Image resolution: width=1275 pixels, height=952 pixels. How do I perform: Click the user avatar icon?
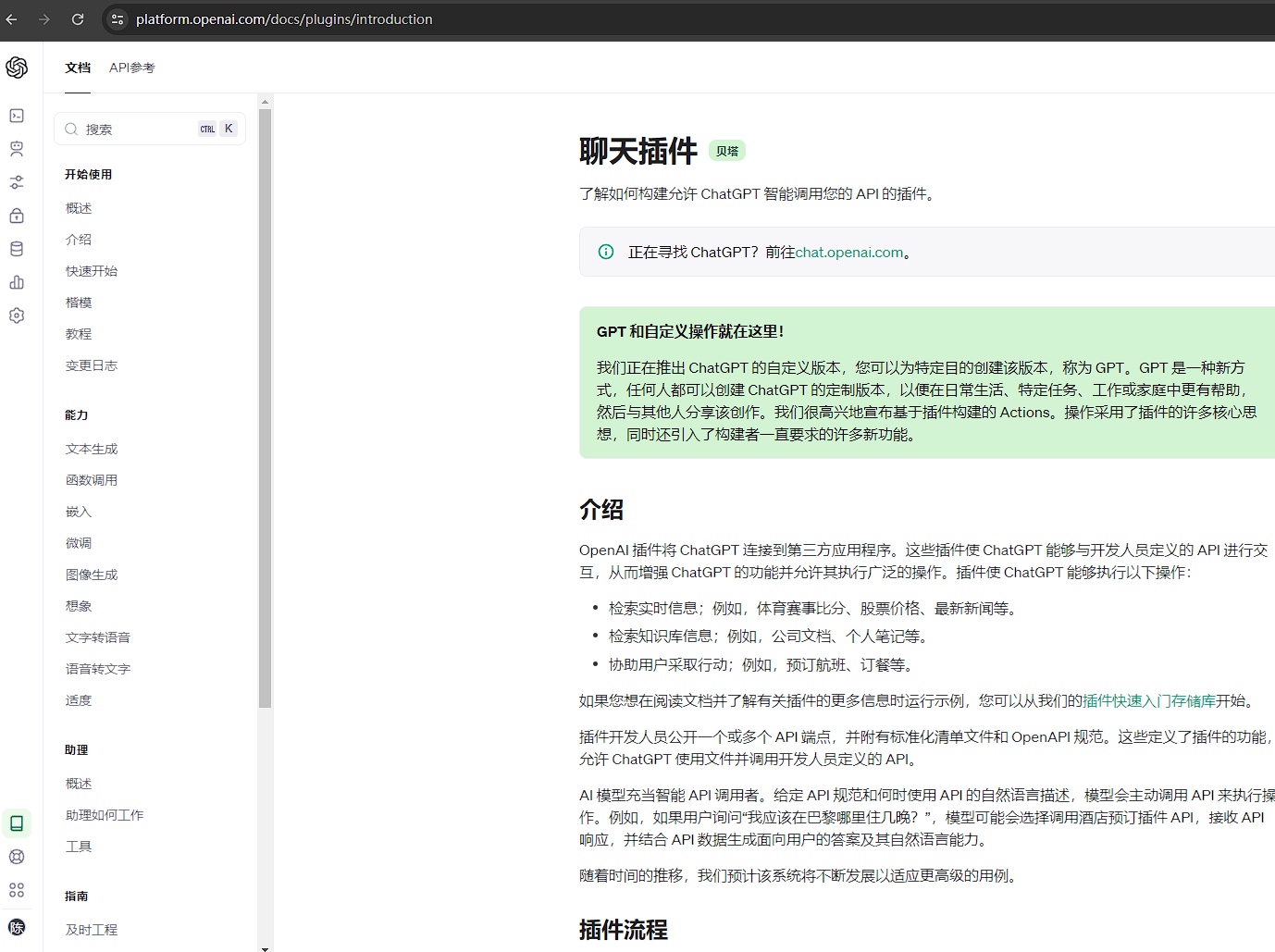17,927
